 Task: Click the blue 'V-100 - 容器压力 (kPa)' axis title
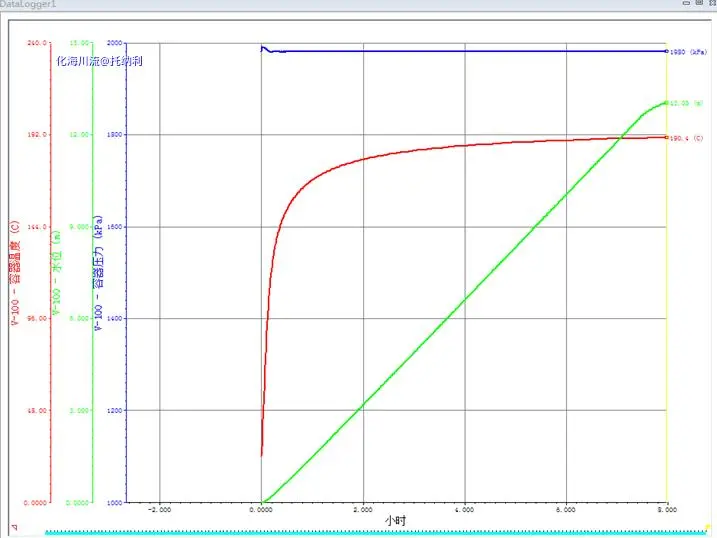[98, 273]
